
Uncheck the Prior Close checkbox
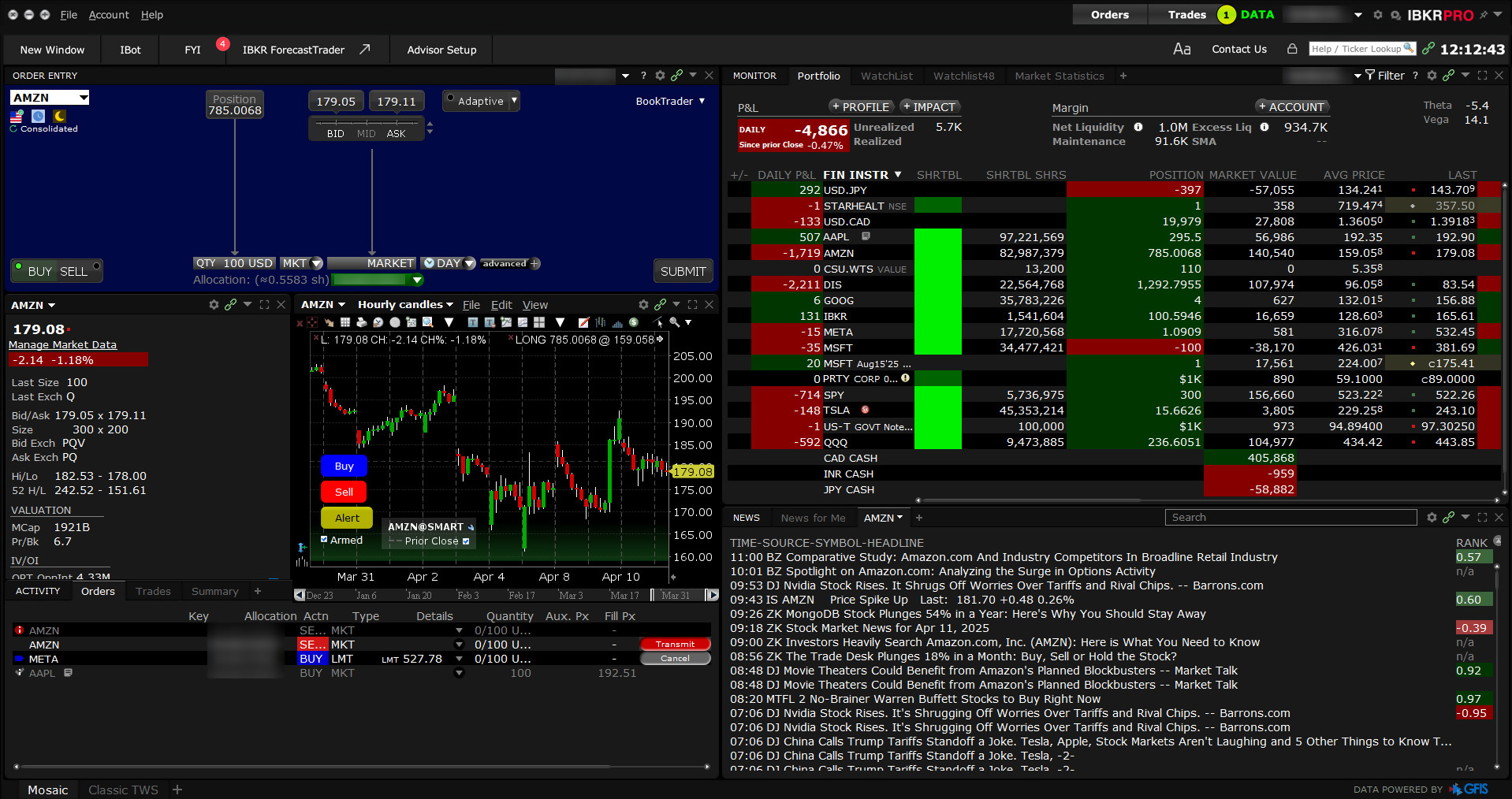point(467,541)
